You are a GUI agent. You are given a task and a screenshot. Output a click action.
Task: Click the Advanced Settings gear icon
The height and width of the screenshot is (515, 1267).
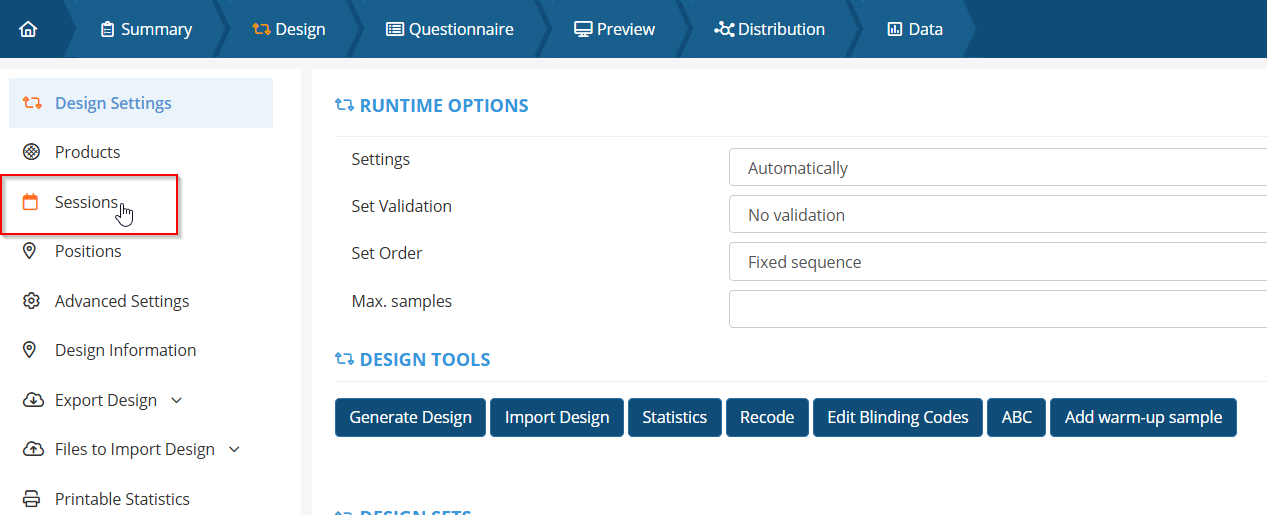pyautogui.click(x=31, y=301)
